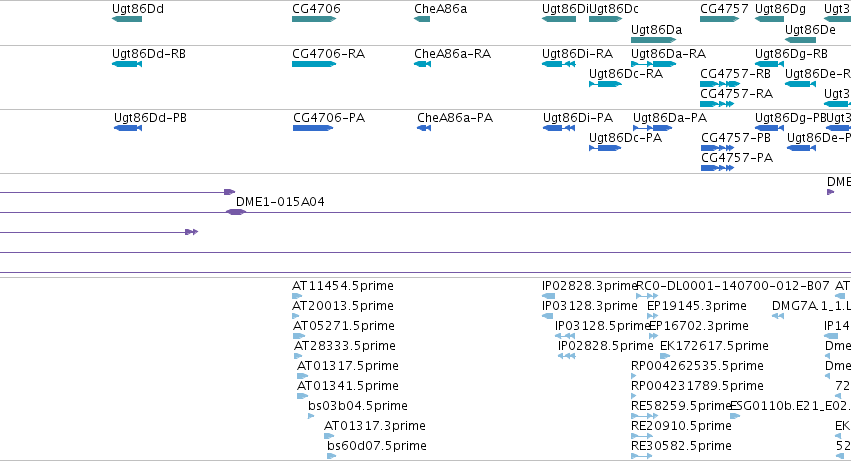Click EST AT01341.5prime
The image size is (851, 461).
click(302, 396)
